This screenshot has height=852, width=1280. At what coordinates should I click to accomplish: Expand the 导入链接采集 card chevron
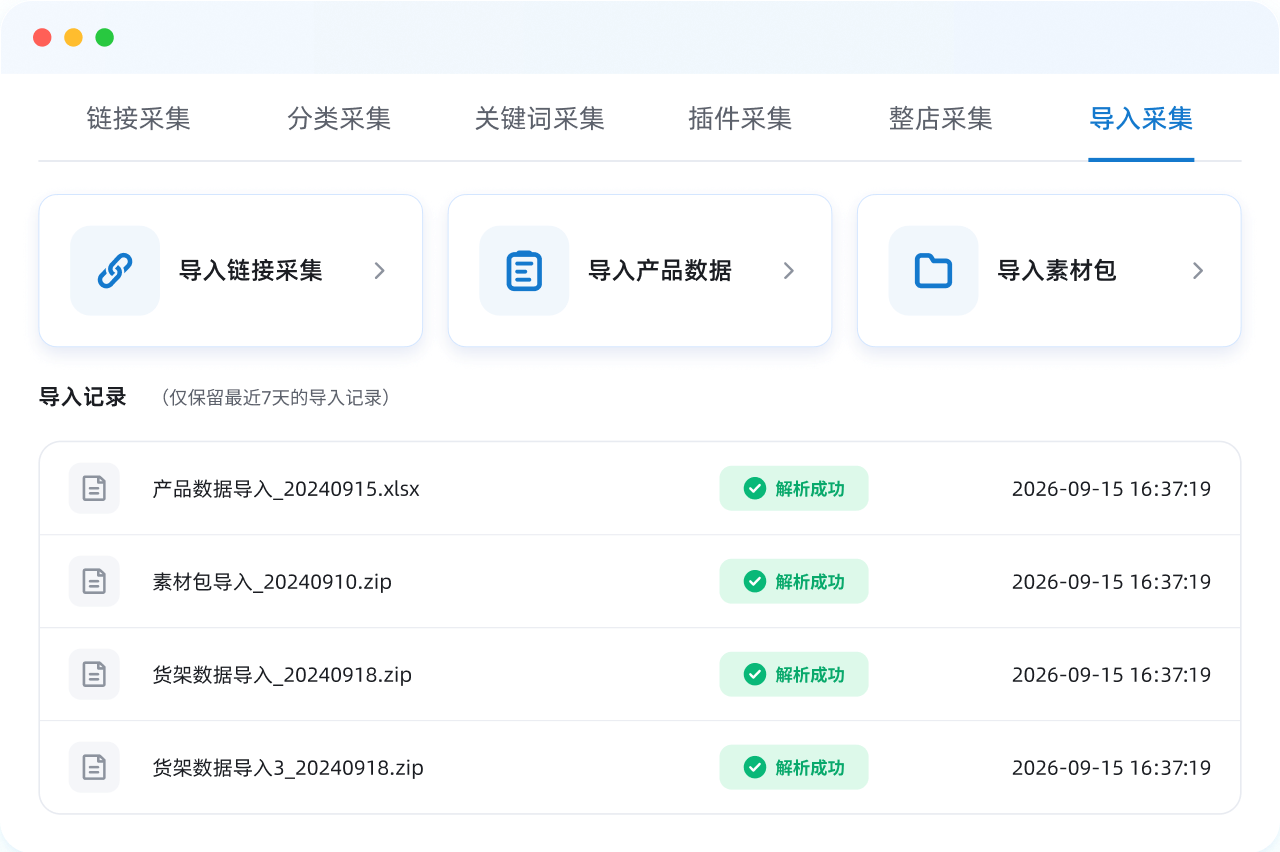point(379,271)
